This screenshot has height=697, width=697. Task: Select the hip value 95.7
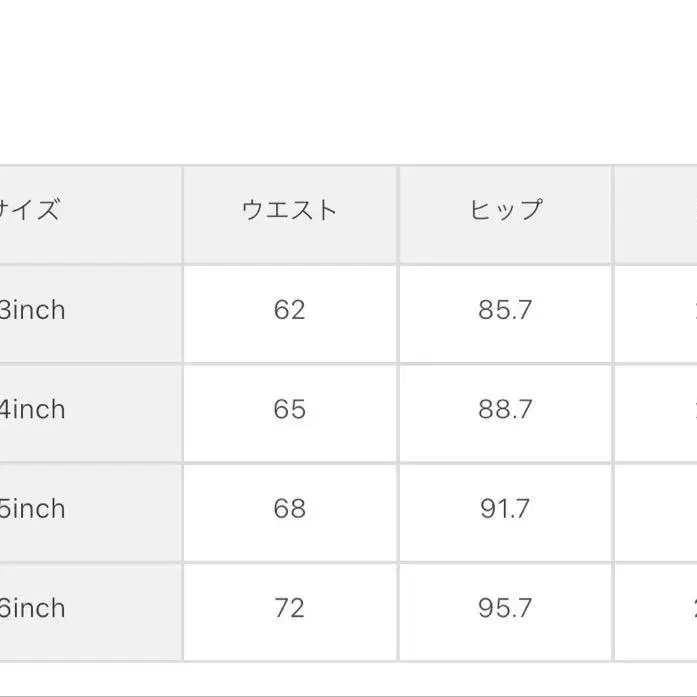505,608
